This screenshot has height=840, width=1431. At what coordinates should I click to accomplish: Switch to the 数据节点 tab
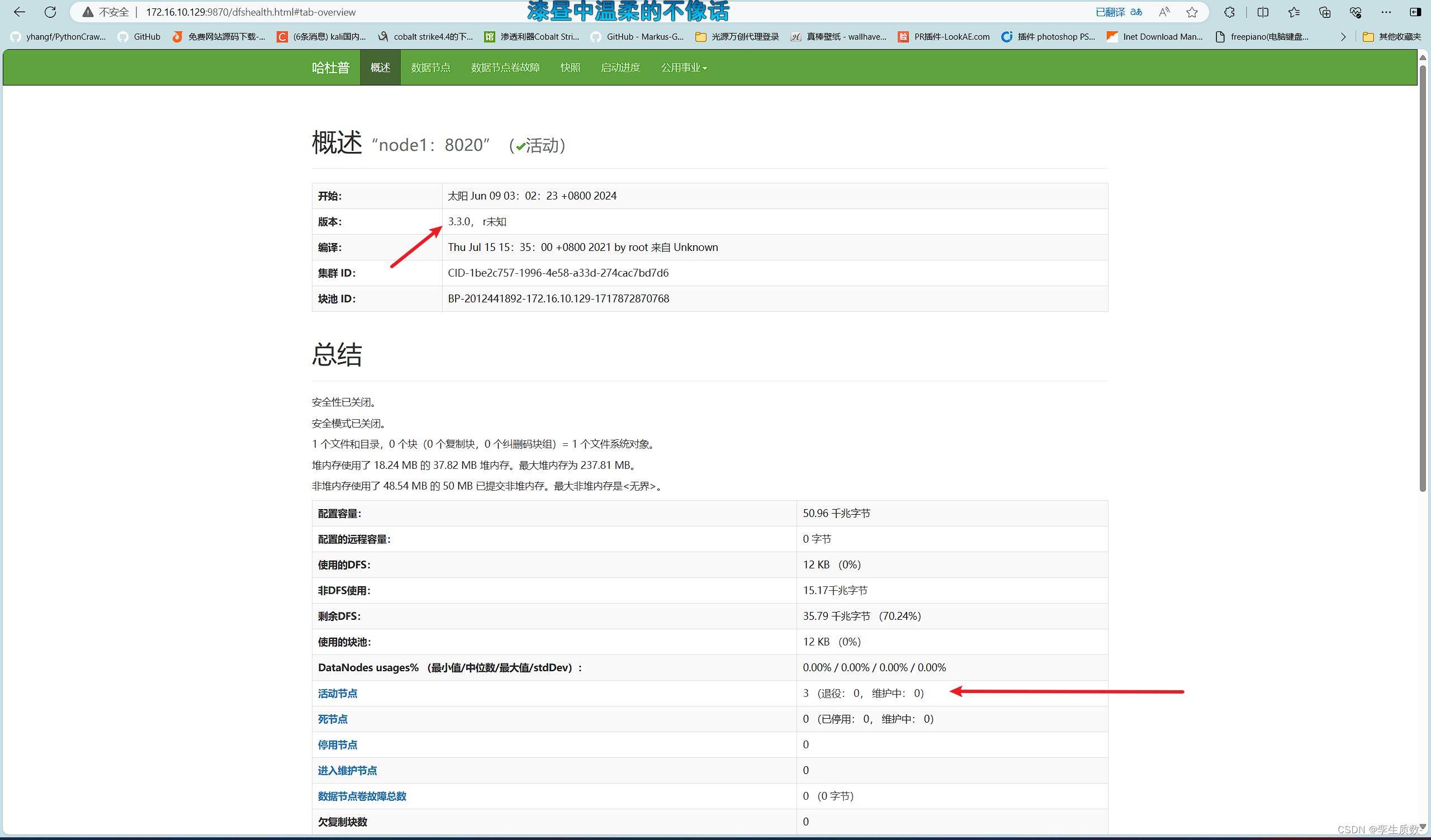click(x=430, y=68)
